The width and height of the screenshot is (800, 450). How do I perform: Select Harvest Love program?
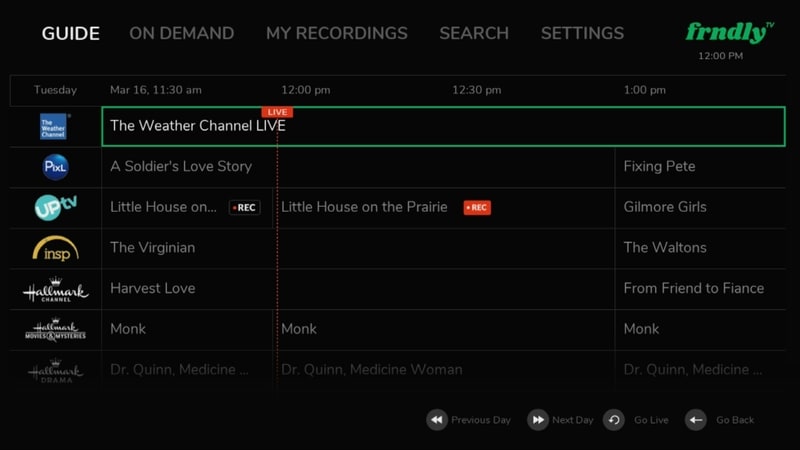click(358, 289)
